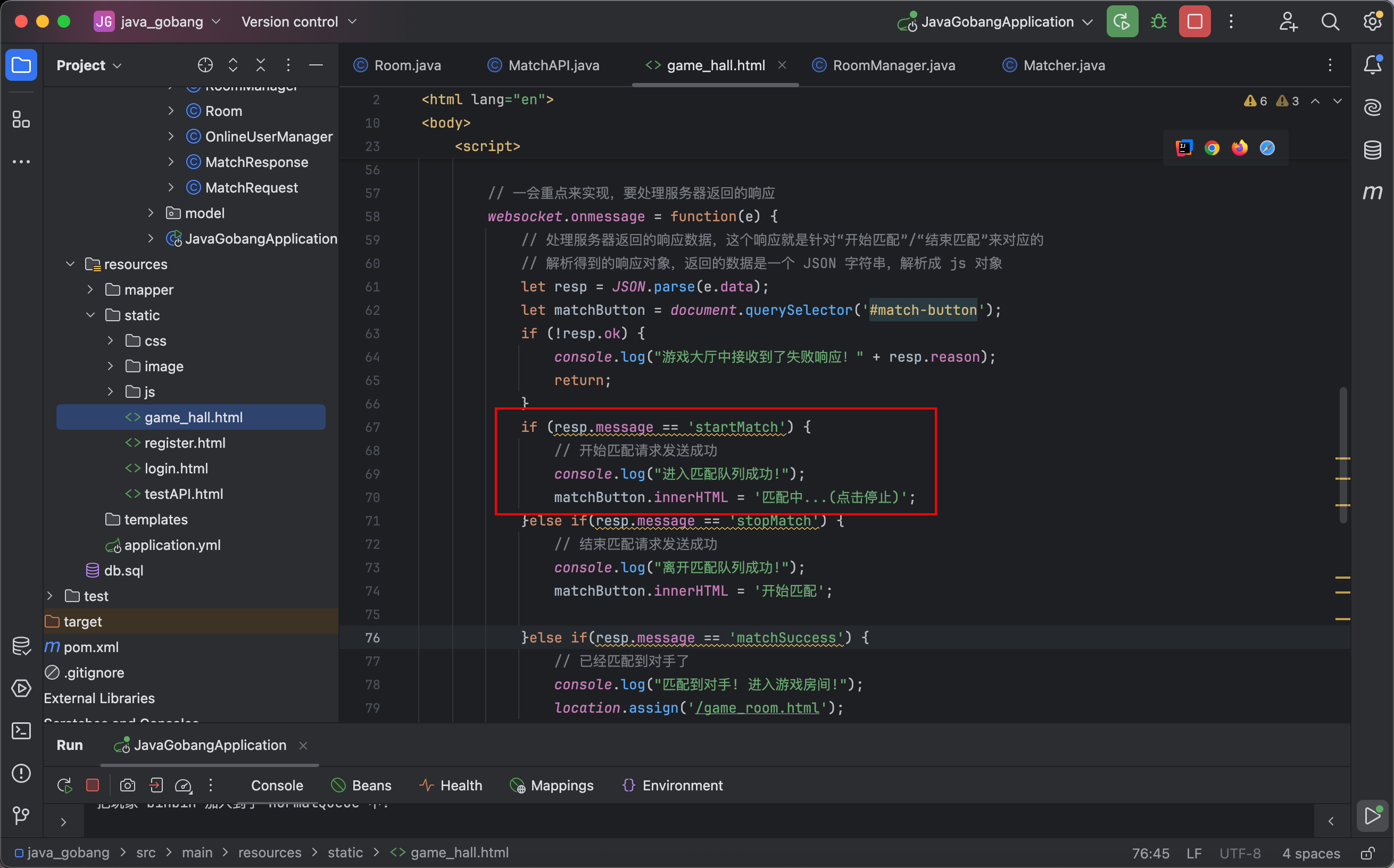Image resolution: width=1394 pixels, height=868 pixels.
Task: Click Select Opened File crosshair icon
Action: (x=205, y=65)
